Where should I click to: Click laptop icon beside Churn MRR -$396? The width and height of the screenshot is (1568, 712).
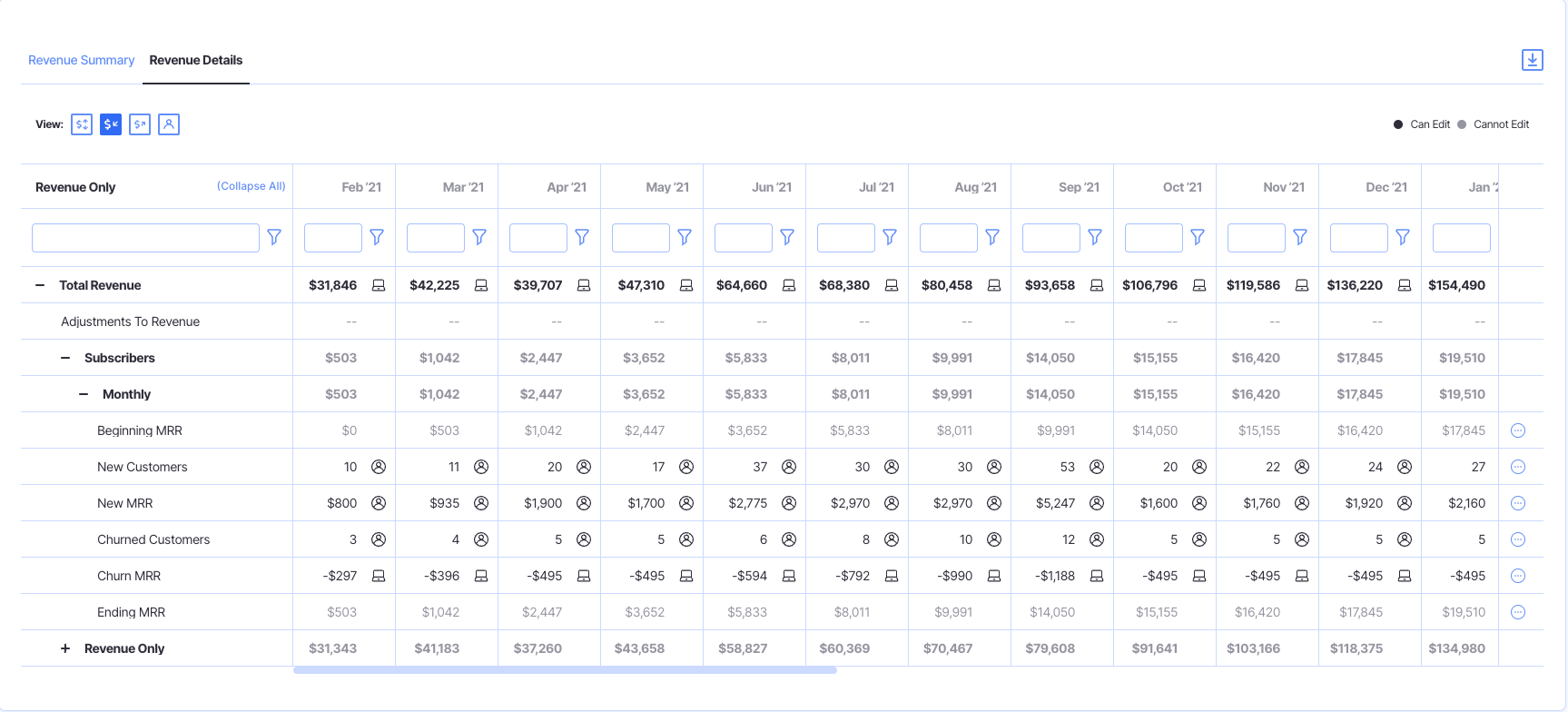[x=481, y=576]
